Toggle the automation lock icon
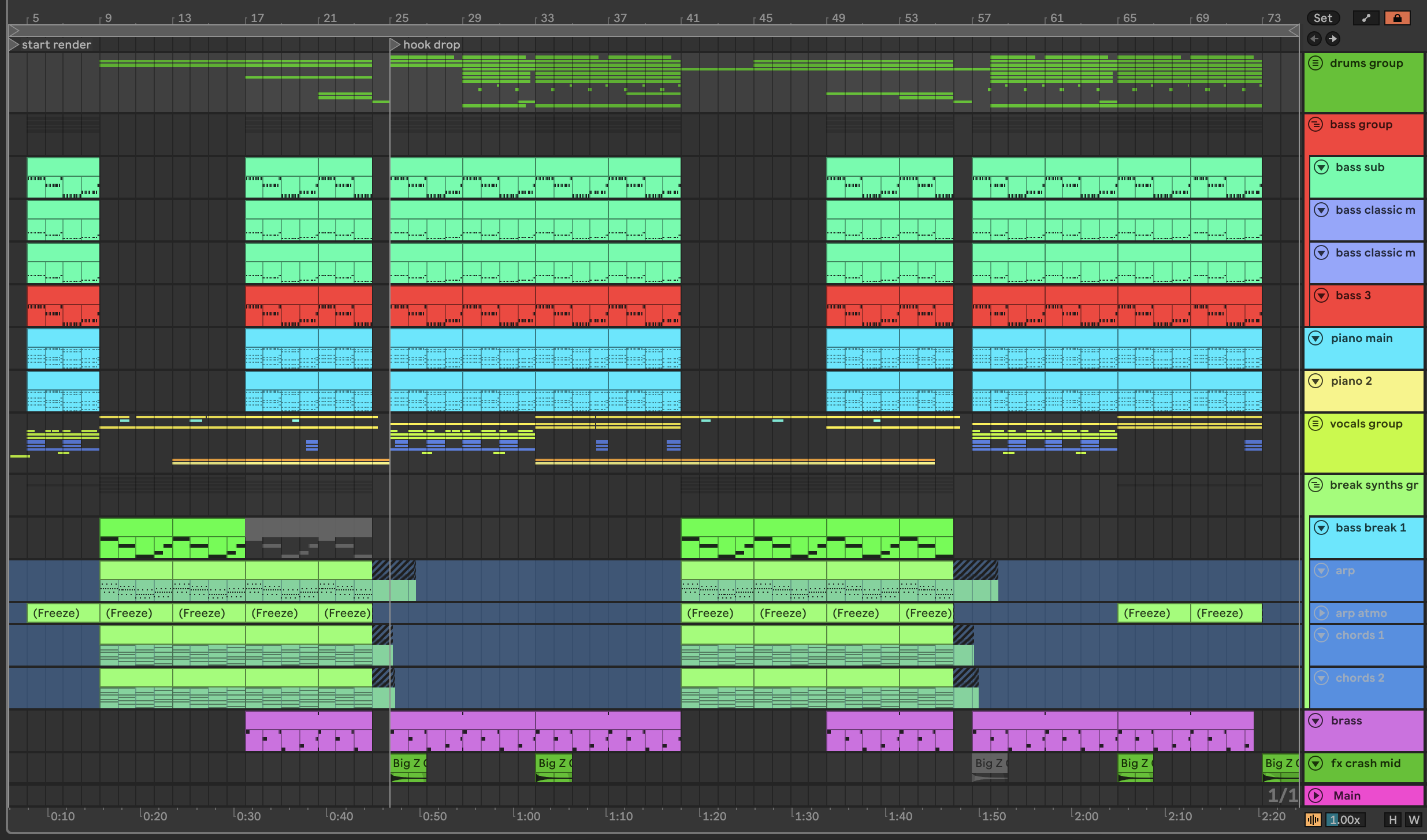 pyautogui.click(x=1397, y=18)
